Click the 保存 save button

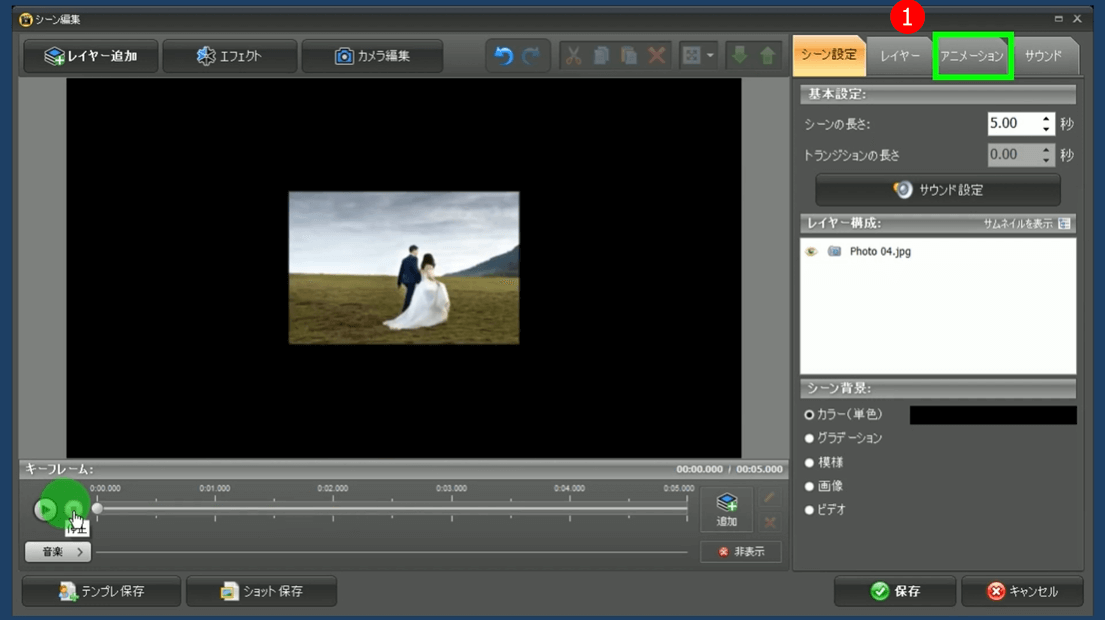point(895,591)
